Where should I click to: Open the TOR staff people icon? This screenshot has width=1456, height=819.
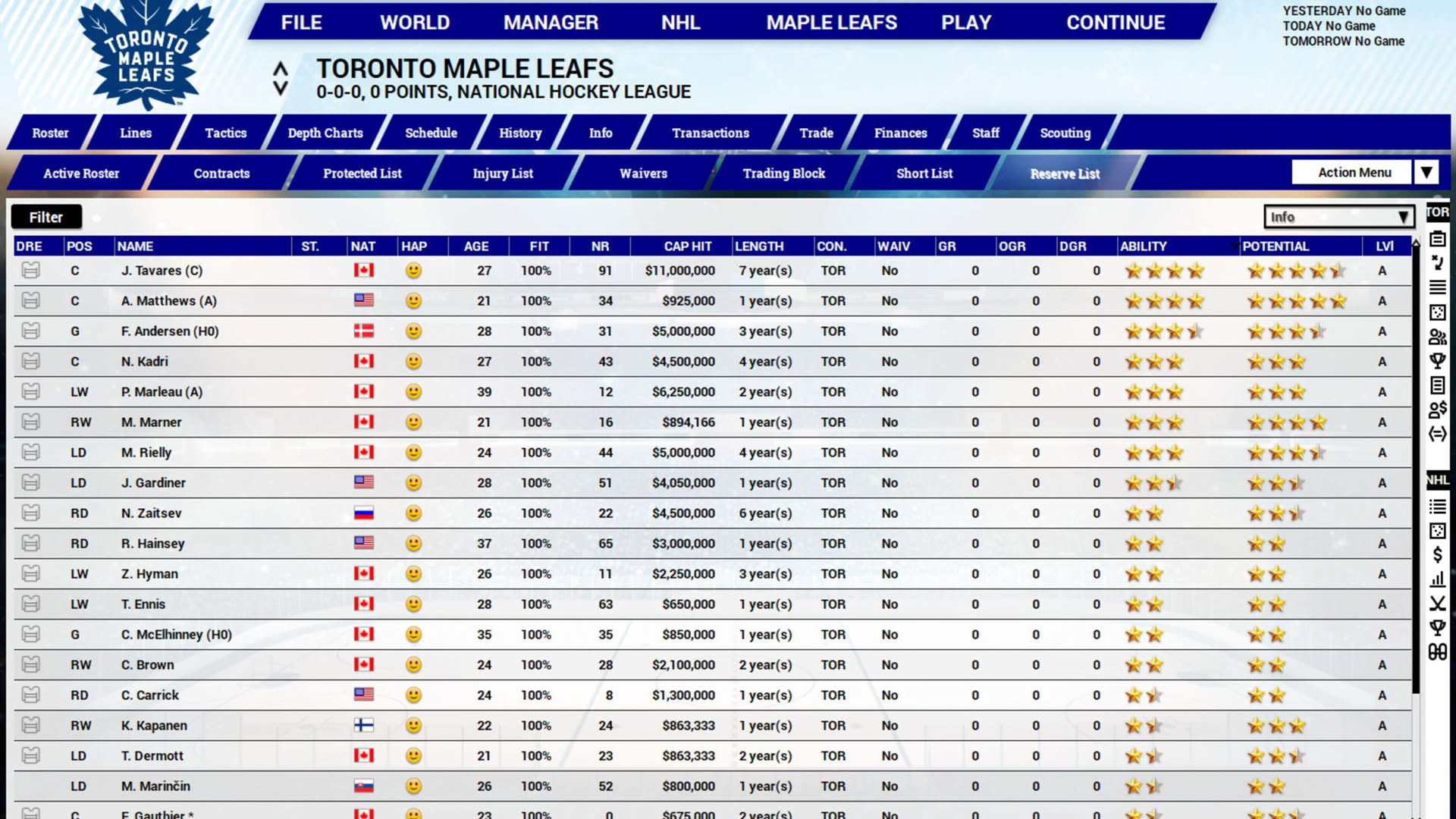pyautogui.click(x=1437, y=337)
